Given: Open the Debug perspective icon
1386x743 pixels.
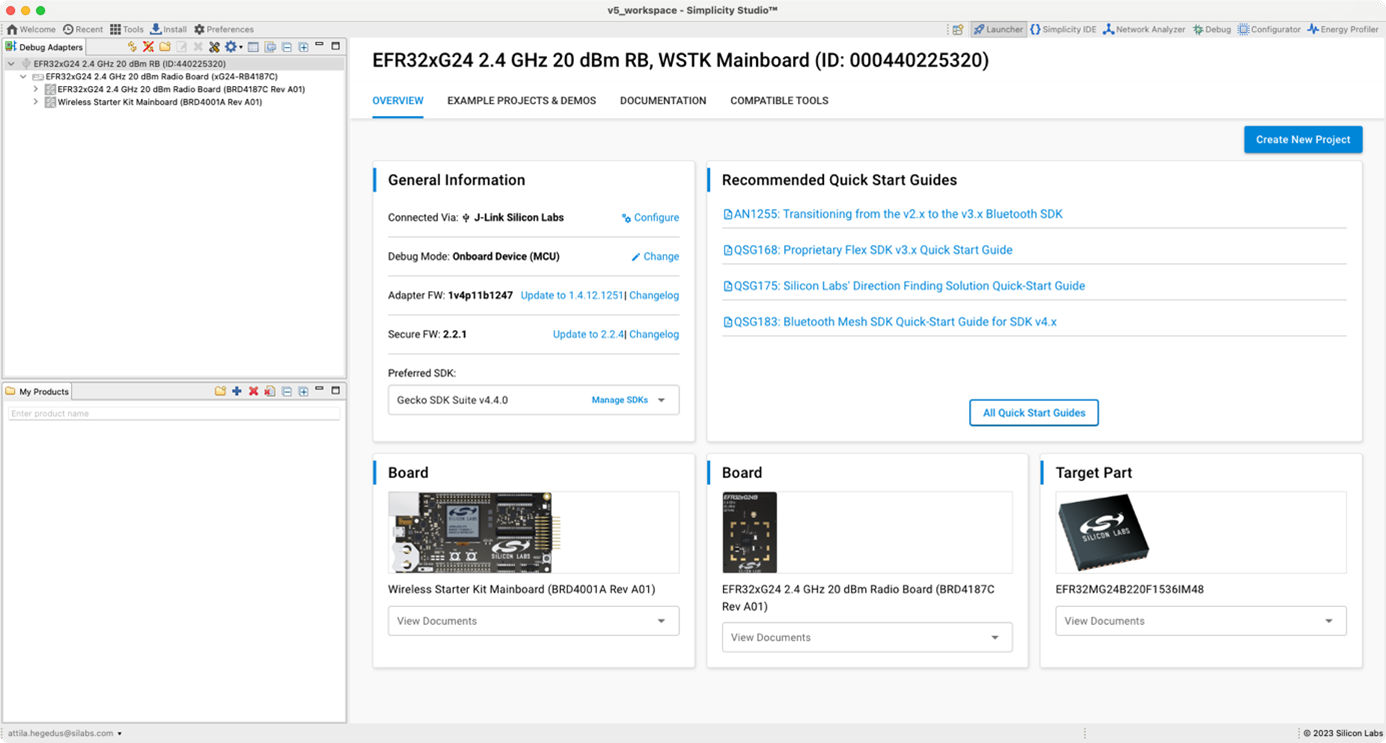Looking at the screenshot, I should point(1210,29).
